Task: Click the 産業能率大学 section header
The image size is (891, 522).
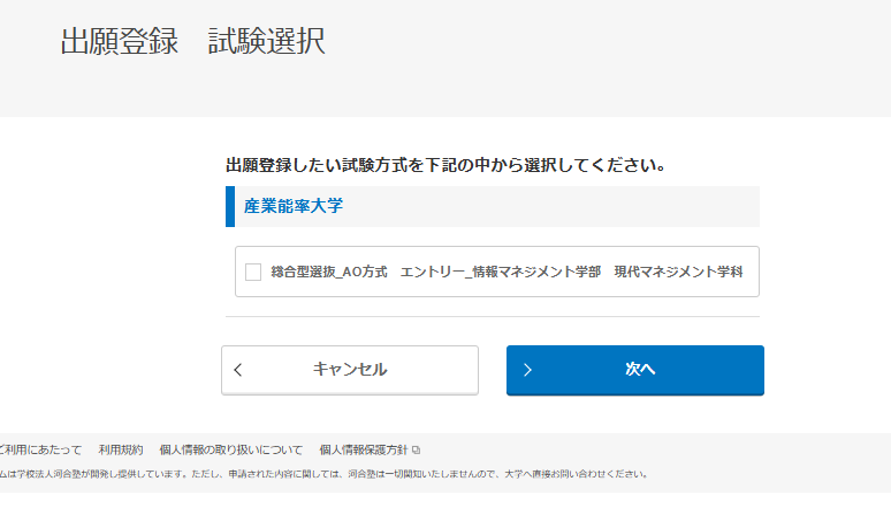Action: pos(294,206)
